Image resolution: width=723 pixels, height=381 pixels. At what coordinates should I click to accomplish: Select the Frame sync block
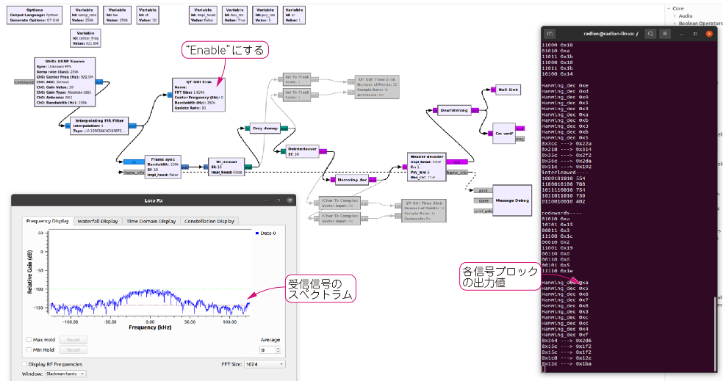point(163,167)
